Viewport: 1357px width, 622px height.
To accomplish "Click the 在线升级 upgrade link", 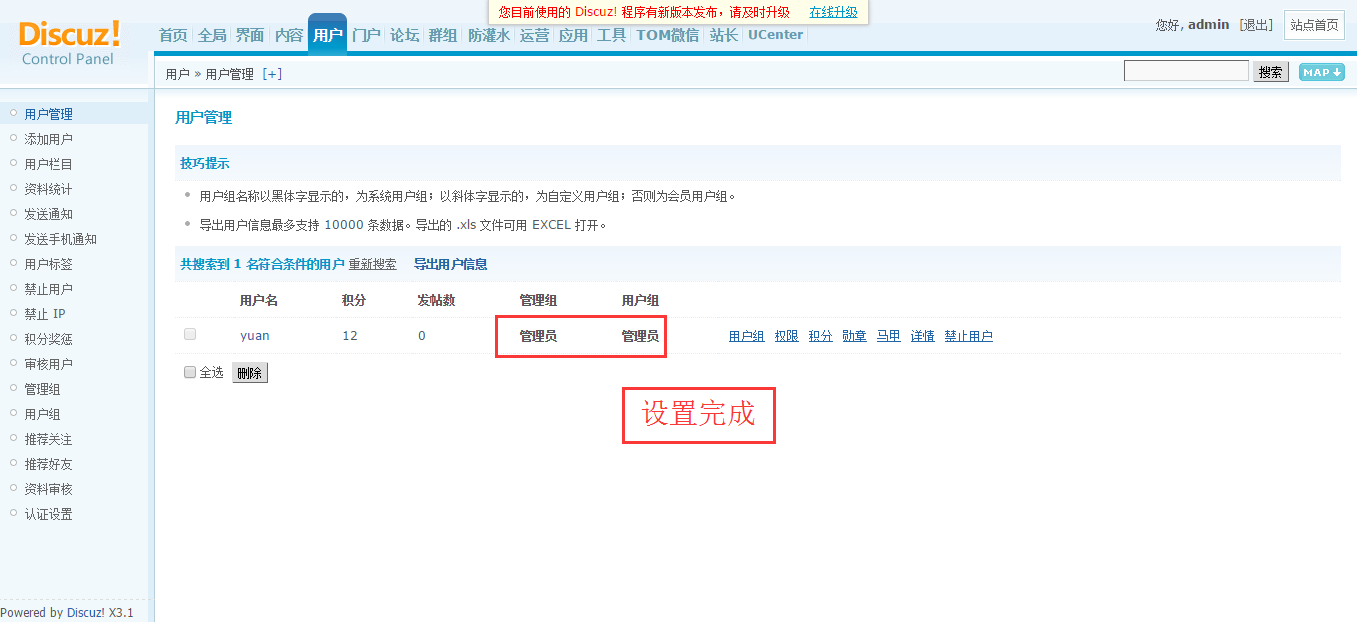I will (x=833, y=12).
